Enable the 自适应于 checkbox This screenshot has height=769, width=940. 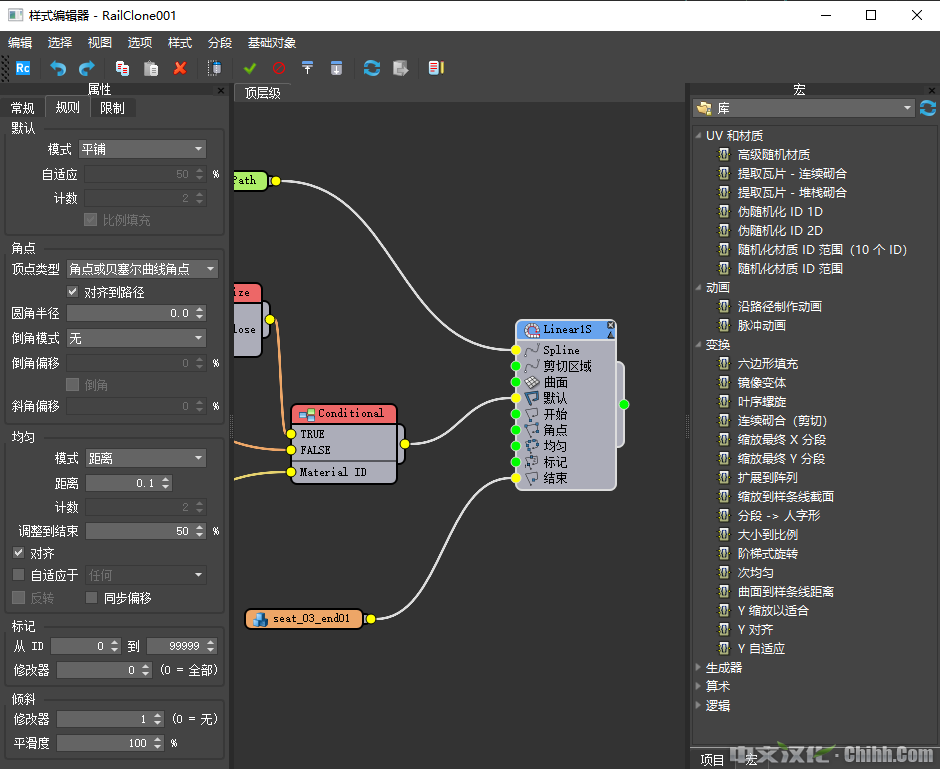(19, 575)
